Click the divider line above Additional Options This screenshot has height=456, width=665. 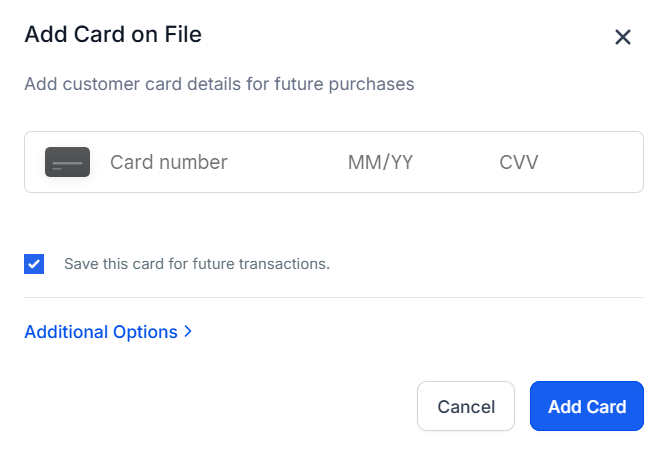[x=333, y=297]
